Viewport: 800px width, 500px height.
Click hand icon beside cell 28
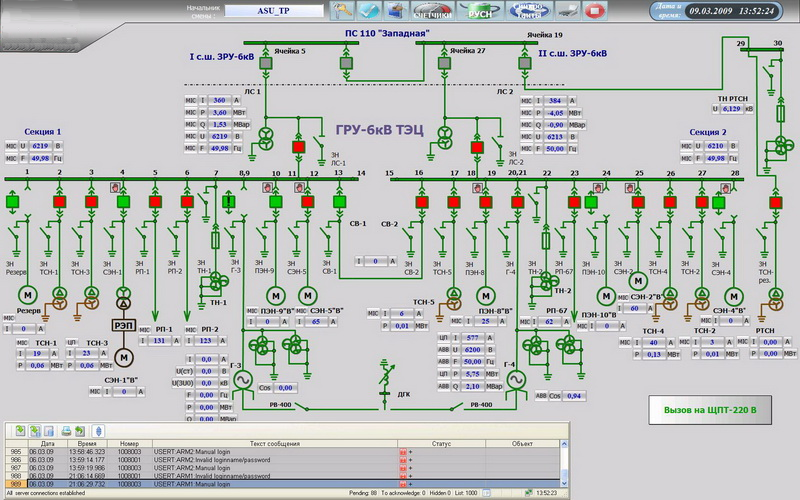pyautogui.click(x=726, y=188)
